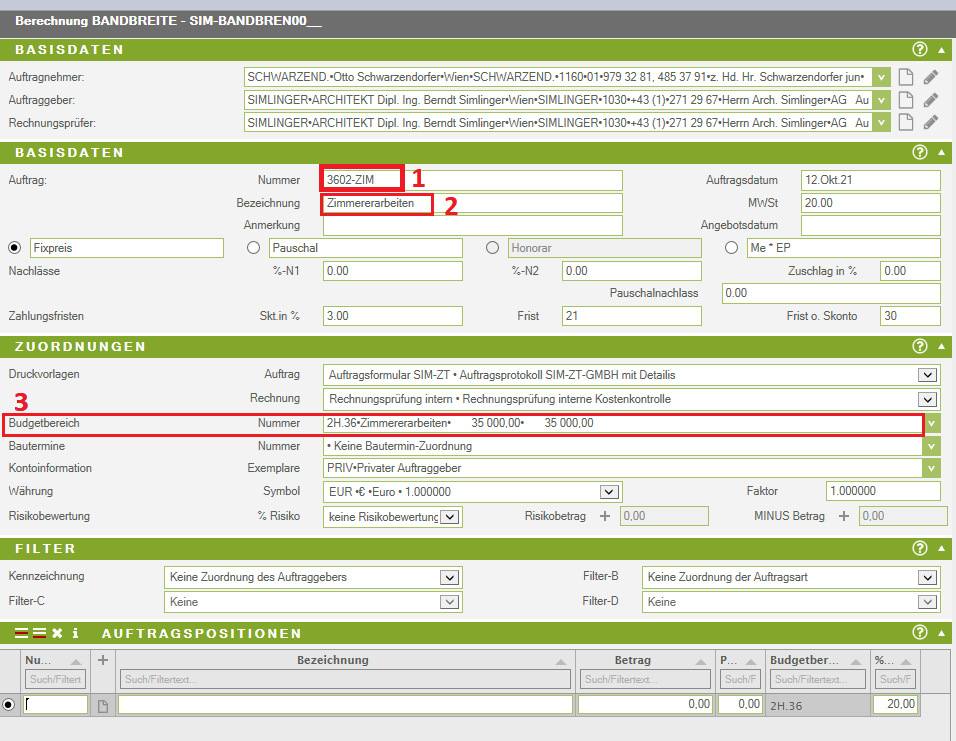Select the Pauschal radio button
The height and width of the screenshot is (741, 956).
pyautogui.click(x=253, y=248)
